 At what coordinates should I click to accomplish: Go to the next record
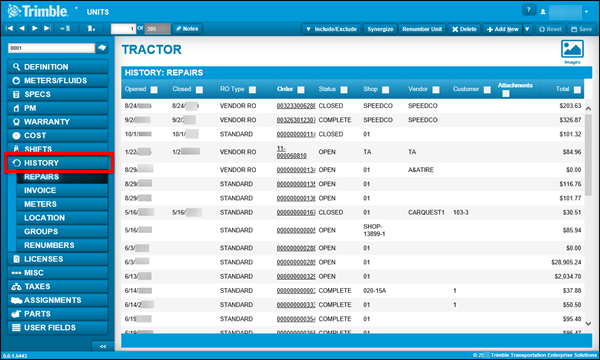35,28
